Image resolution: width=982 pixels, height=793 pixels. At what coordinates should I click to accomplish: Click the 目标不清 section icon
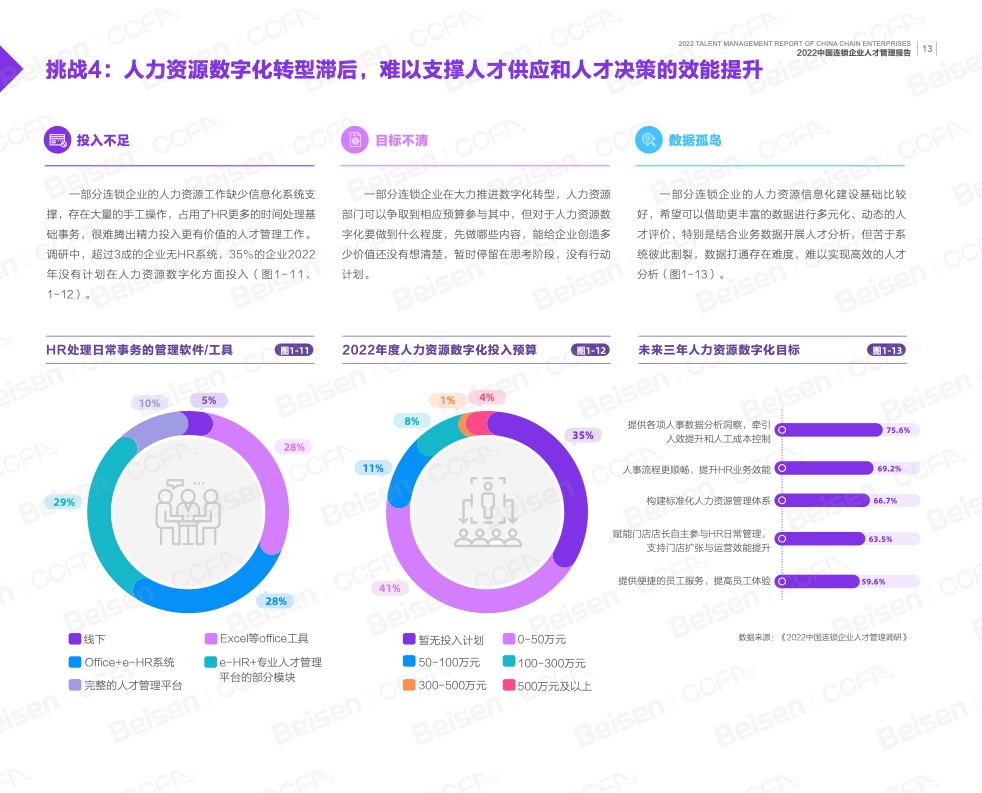tap(355, 140)
